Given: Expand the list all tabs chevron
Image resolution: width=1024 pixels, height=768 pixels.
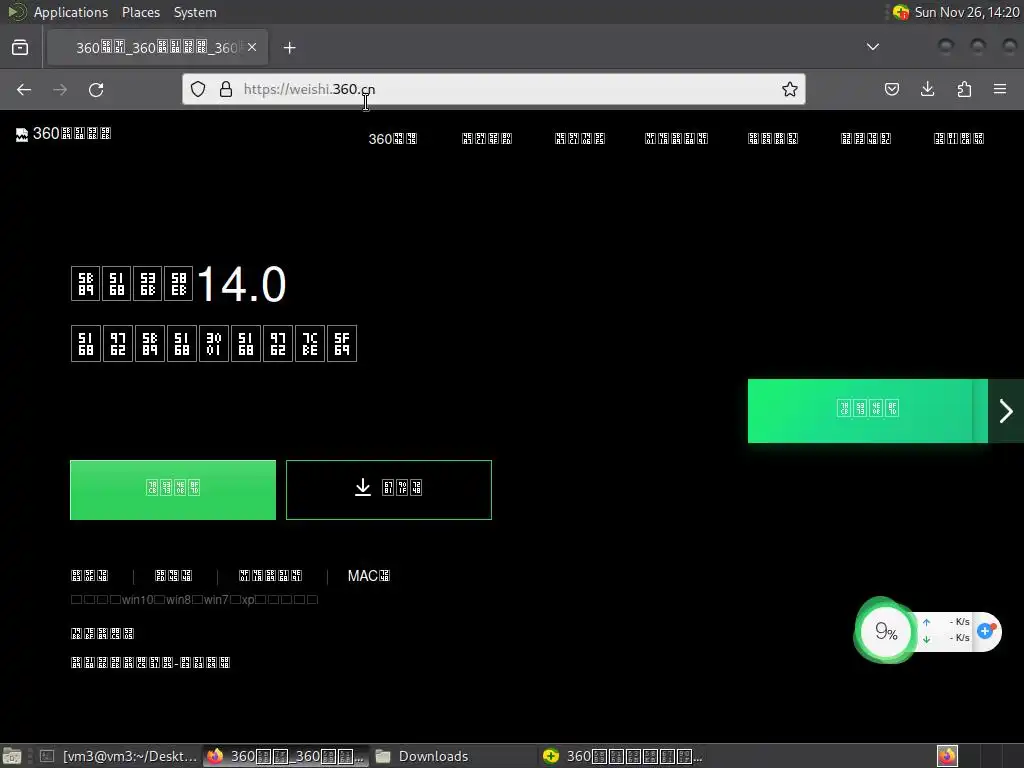Looking at the screenshot, I should coord(872,47).
